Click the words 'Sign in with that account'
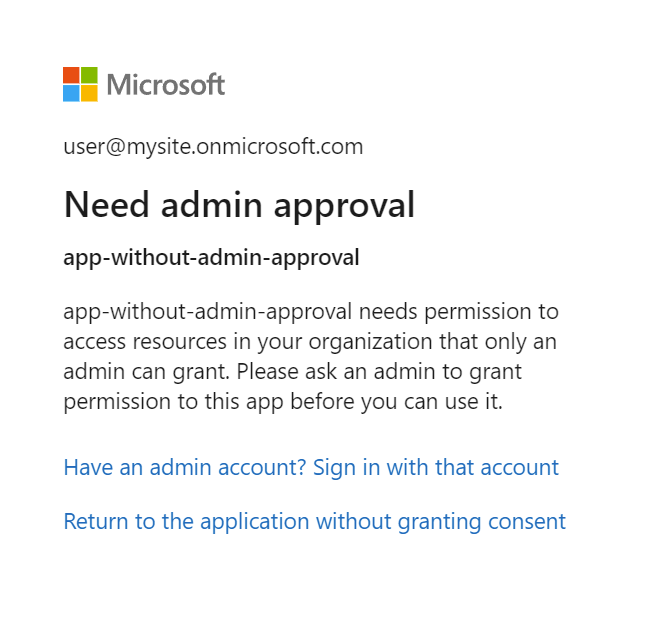This screenshot has height=625, width=649. point(436,467)
